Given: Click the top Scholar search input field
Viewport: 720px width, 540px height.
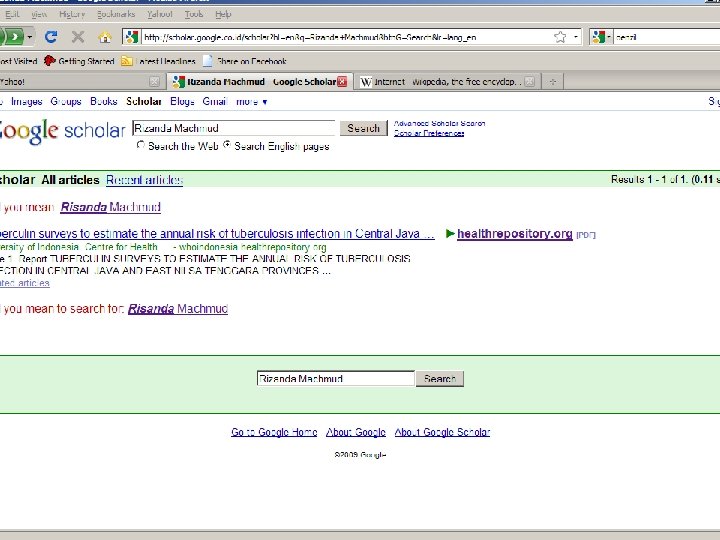Looking at the screenshot, I should tap(234, 128).
